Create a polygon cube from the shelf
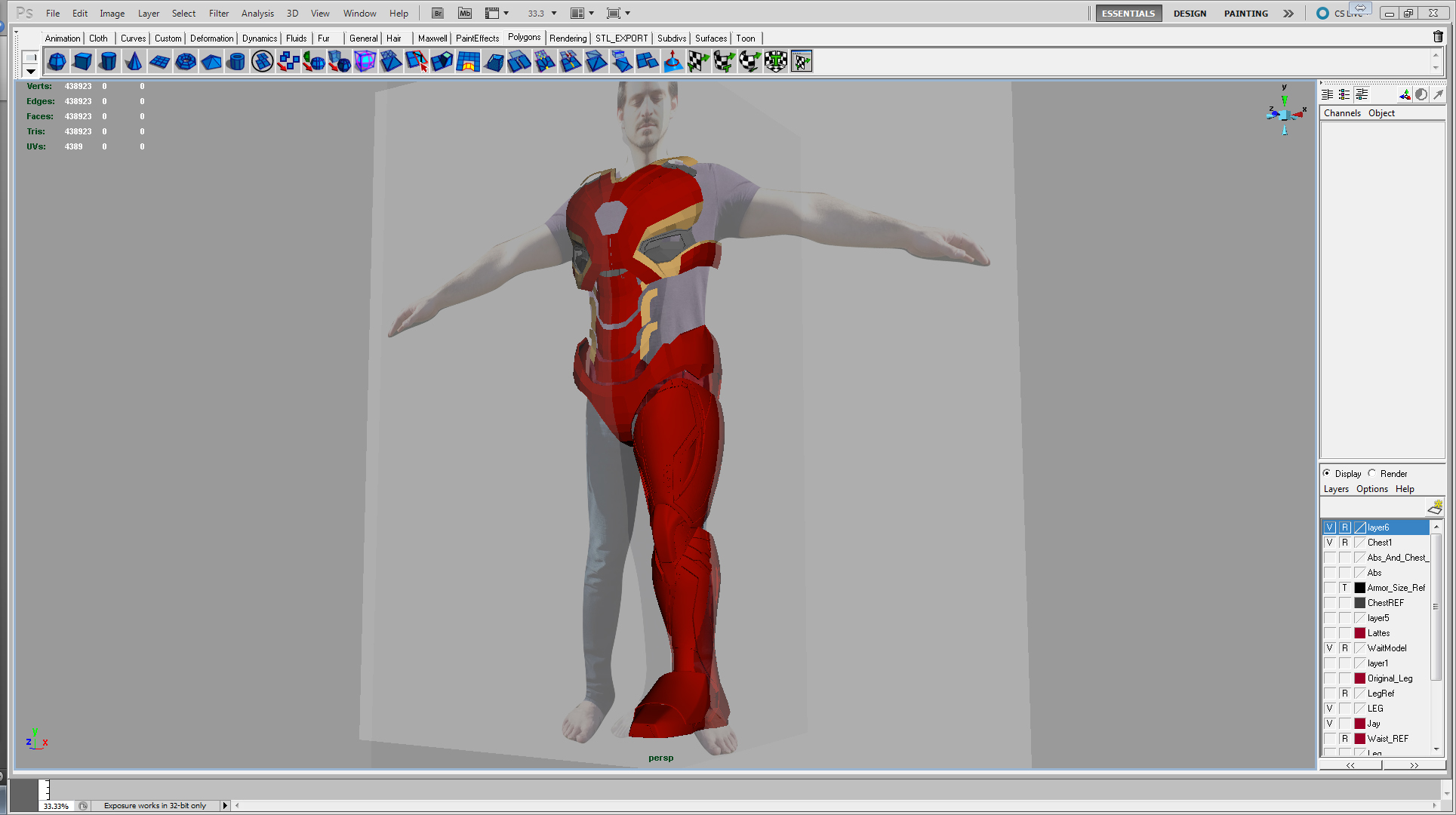The image size is (1456, 815). (82, 62)
